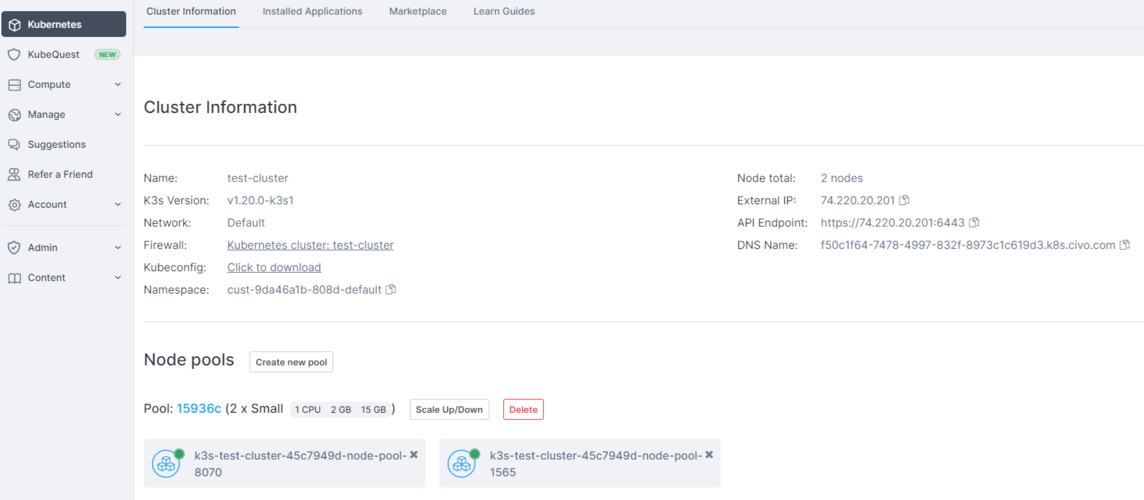Click the Create new pool button
This screenshot has height=500, width=1144.
291,362
